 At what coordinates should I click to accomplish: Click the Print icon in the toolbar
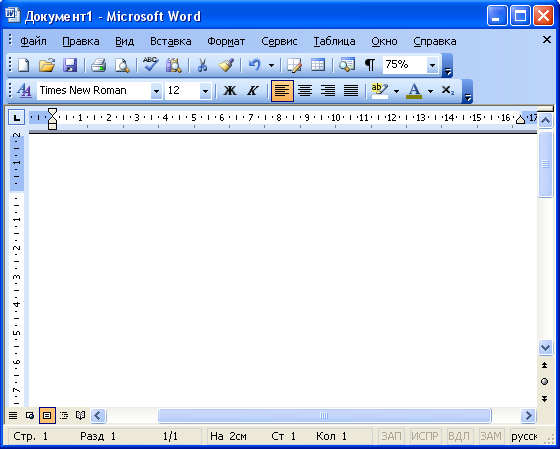point(98,65)
